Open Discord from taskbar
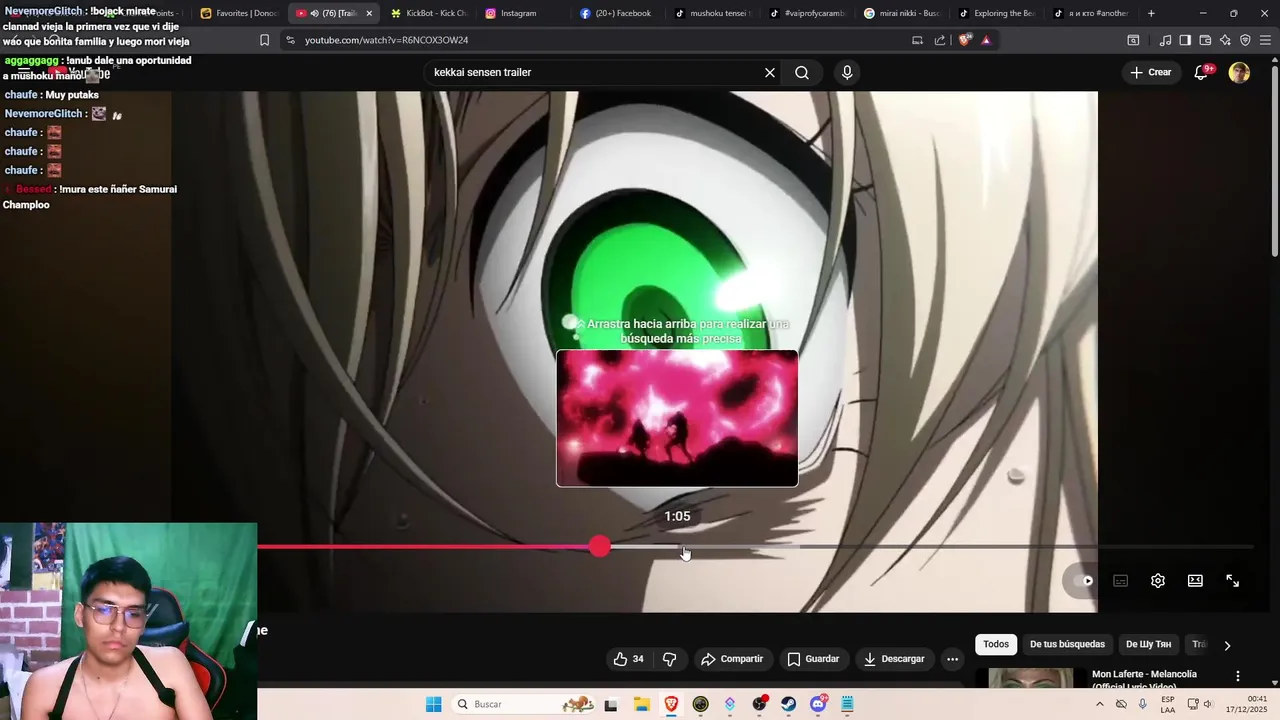The width and height of the screenshot is (1280, 720). click(818, 704)
